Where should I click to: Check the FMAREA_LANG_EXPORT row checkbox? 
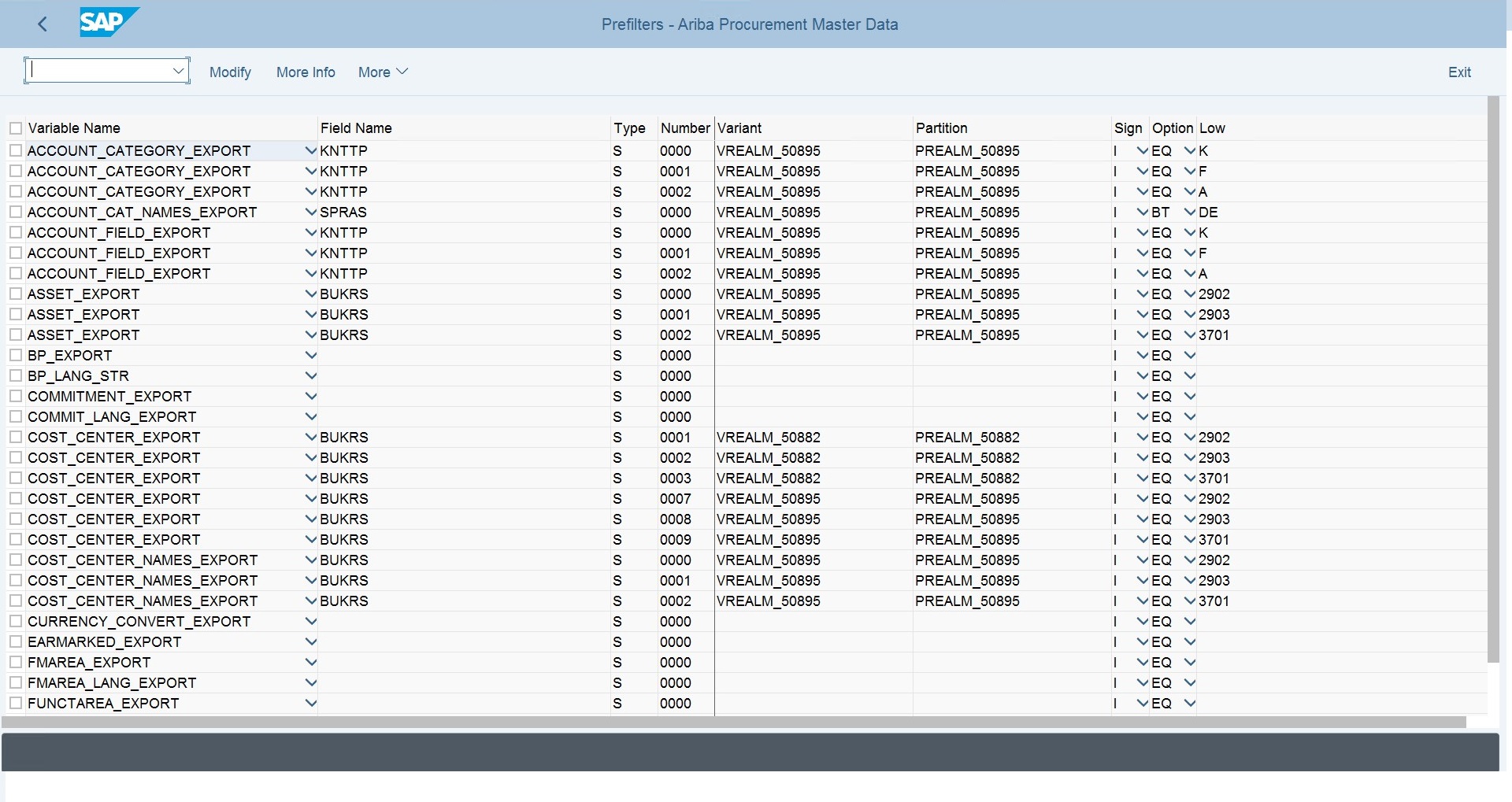point(16,682)
